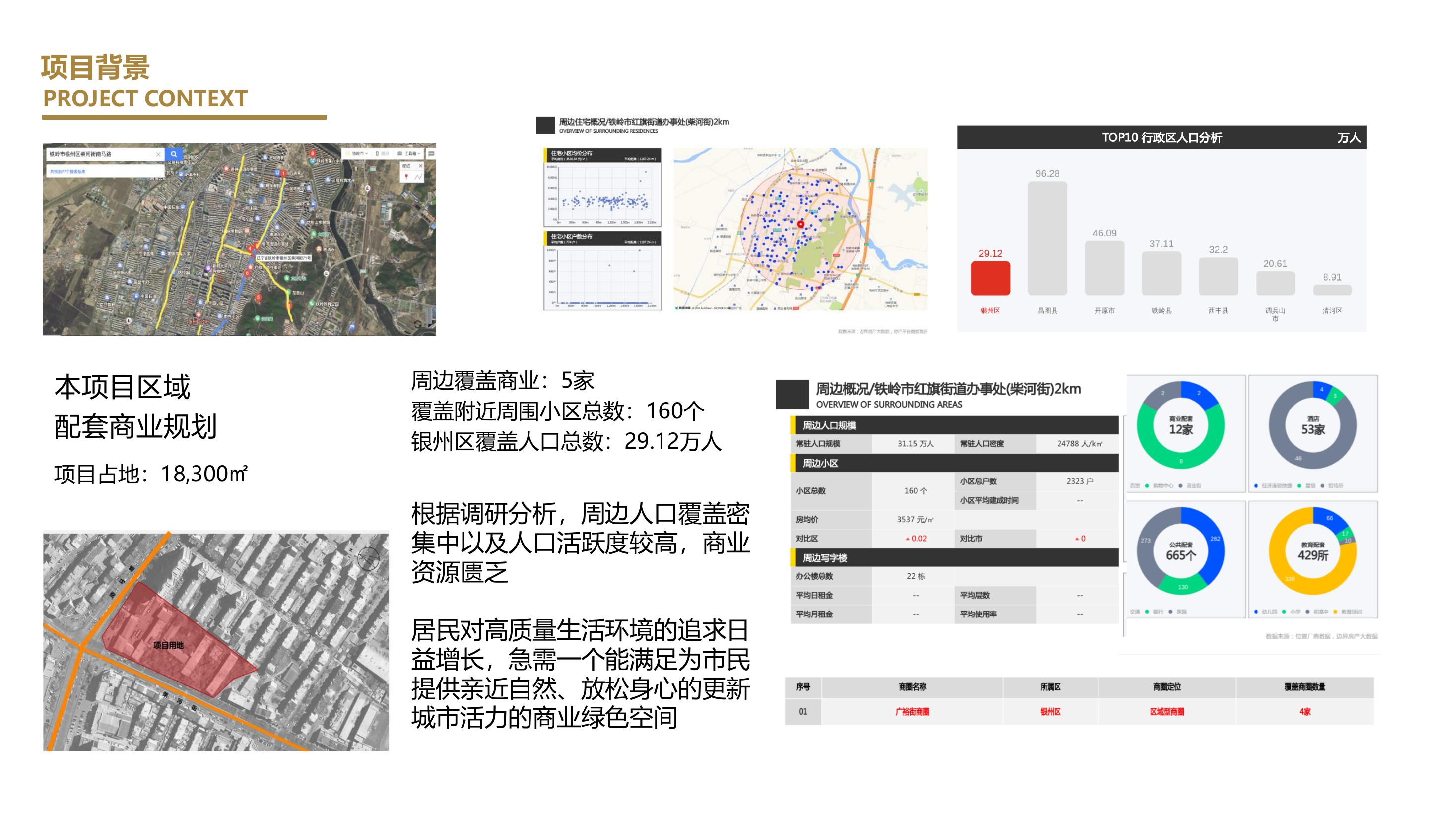This screenshot has height=819, width=1456.
Task: Select the red pin marker tool in 标记 panel
Action: click(406, 177)
